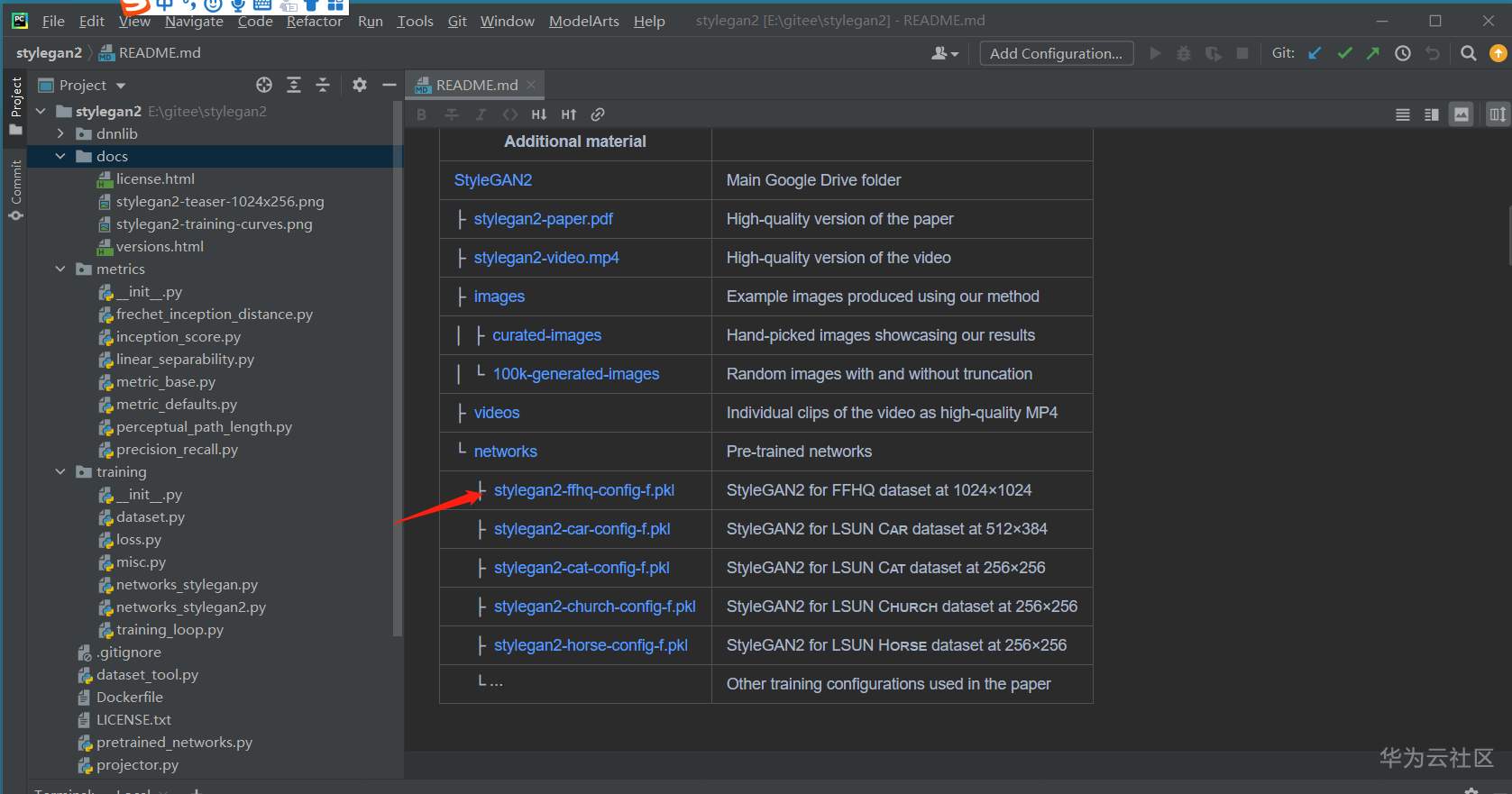Click locate opened file crosshair icon
Image resolution: width=1512 pixels, height=794 pixels.
pyautogui.click(x=263, y=85)
